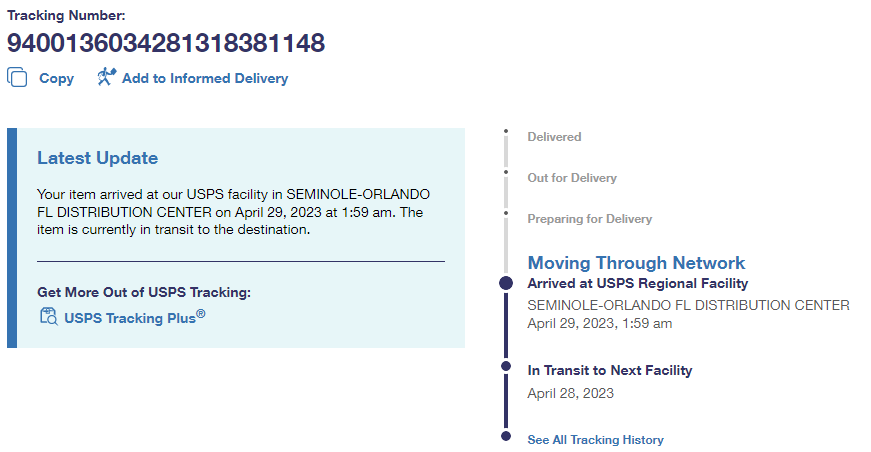Click the Delivered status step
Screen dimensions: 871x452
click(x=554, y=137)
